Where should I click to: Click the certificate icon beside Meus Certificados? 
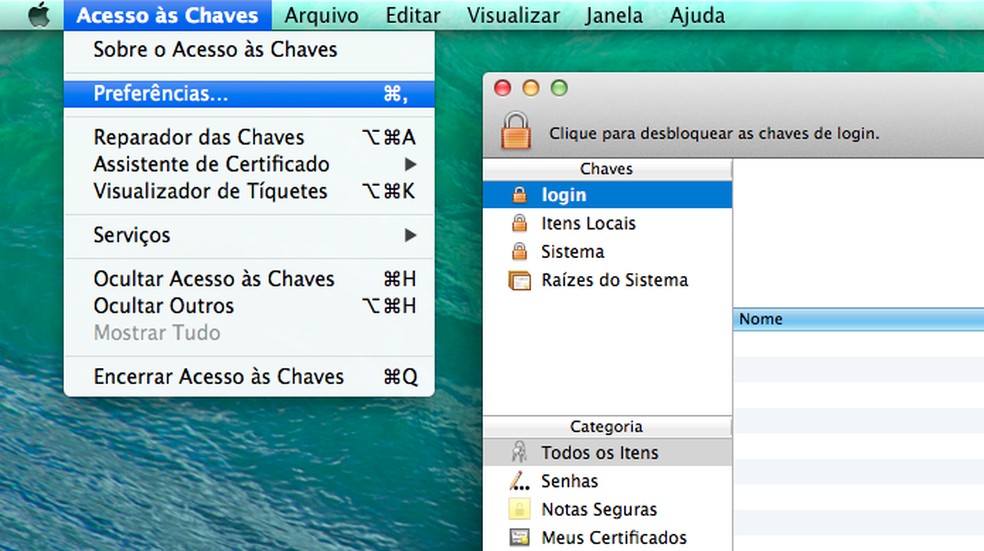[x=519, y=537]
